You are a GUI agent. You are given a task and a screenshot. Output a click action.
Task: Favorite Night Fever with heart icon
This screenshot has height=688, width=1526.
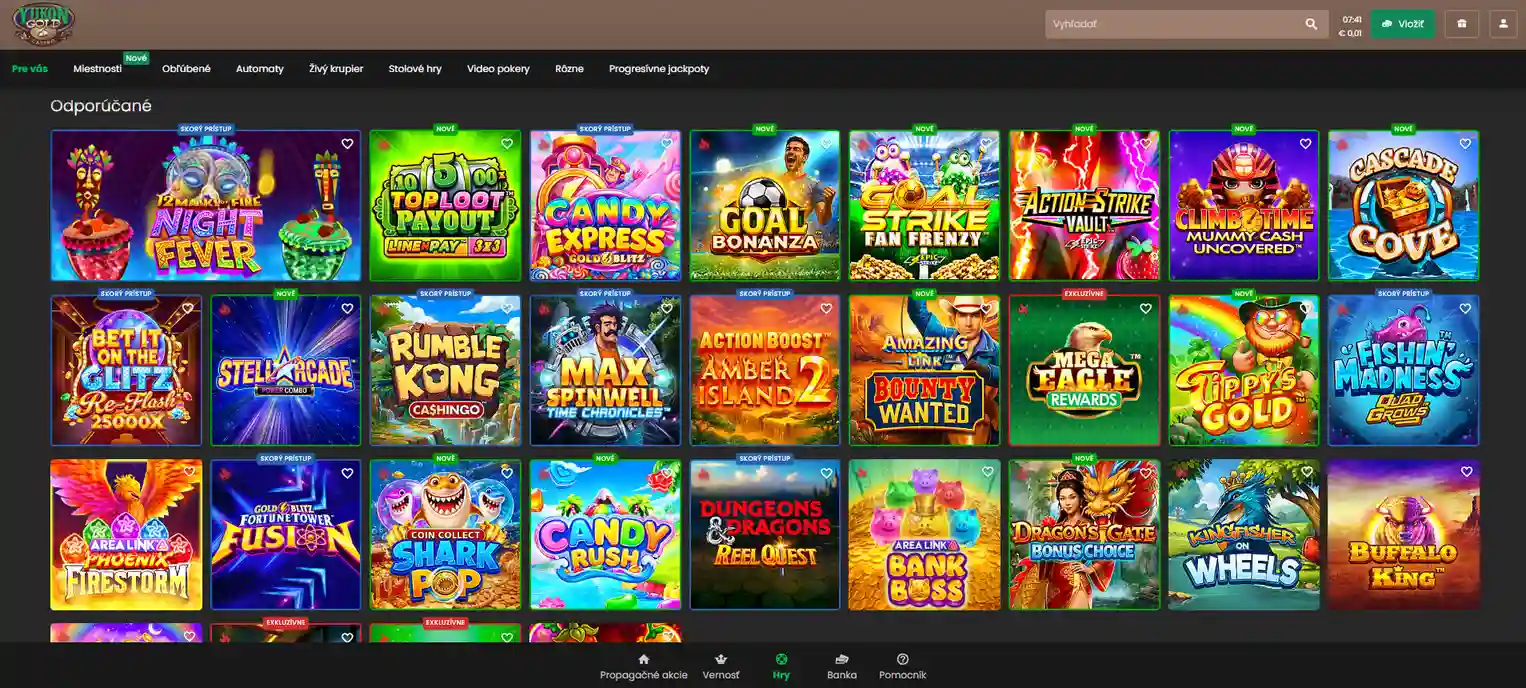(347, 144)
